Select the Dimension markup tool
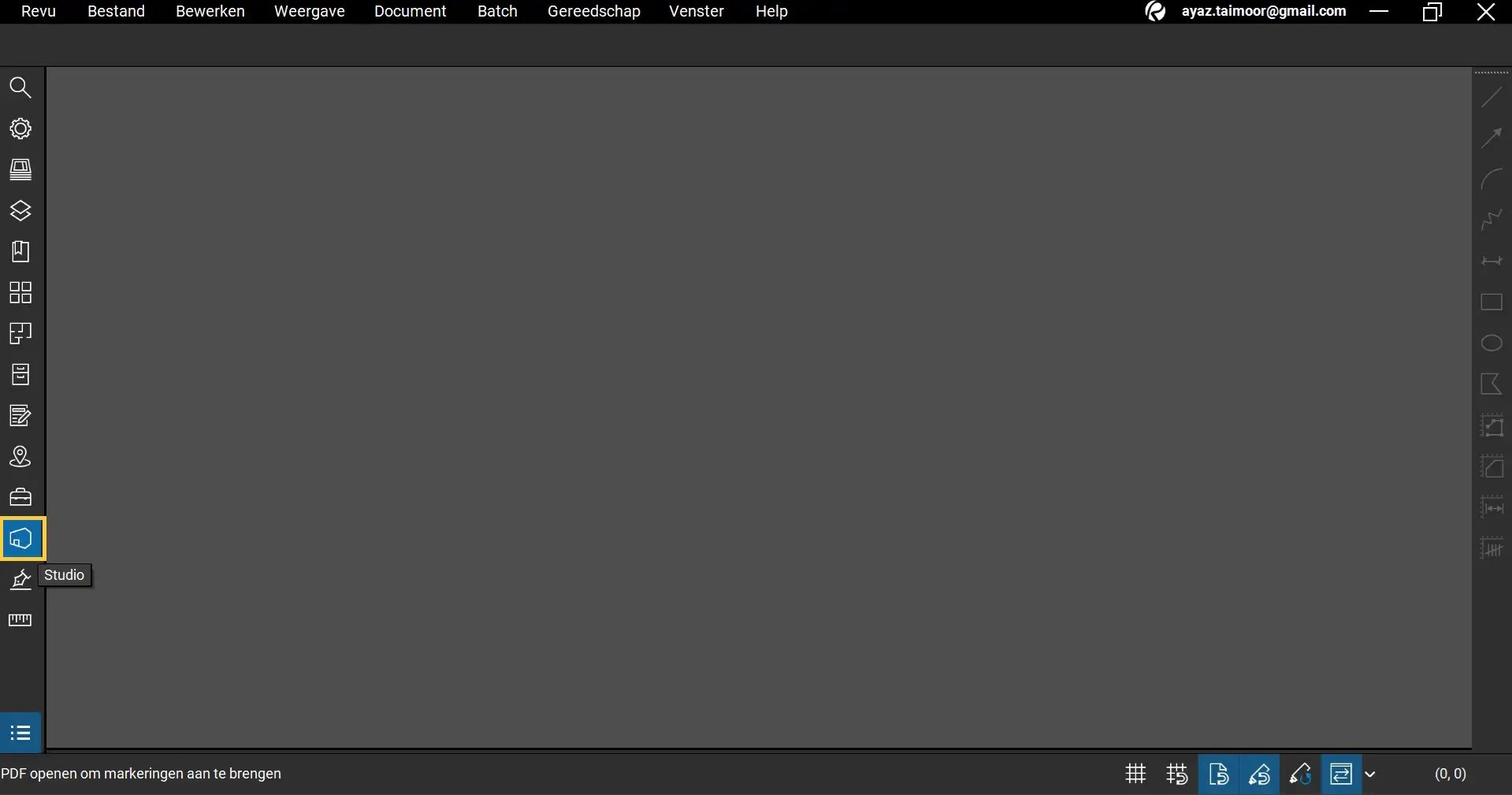This screenshot has width=1512, height=795. 1492,262
